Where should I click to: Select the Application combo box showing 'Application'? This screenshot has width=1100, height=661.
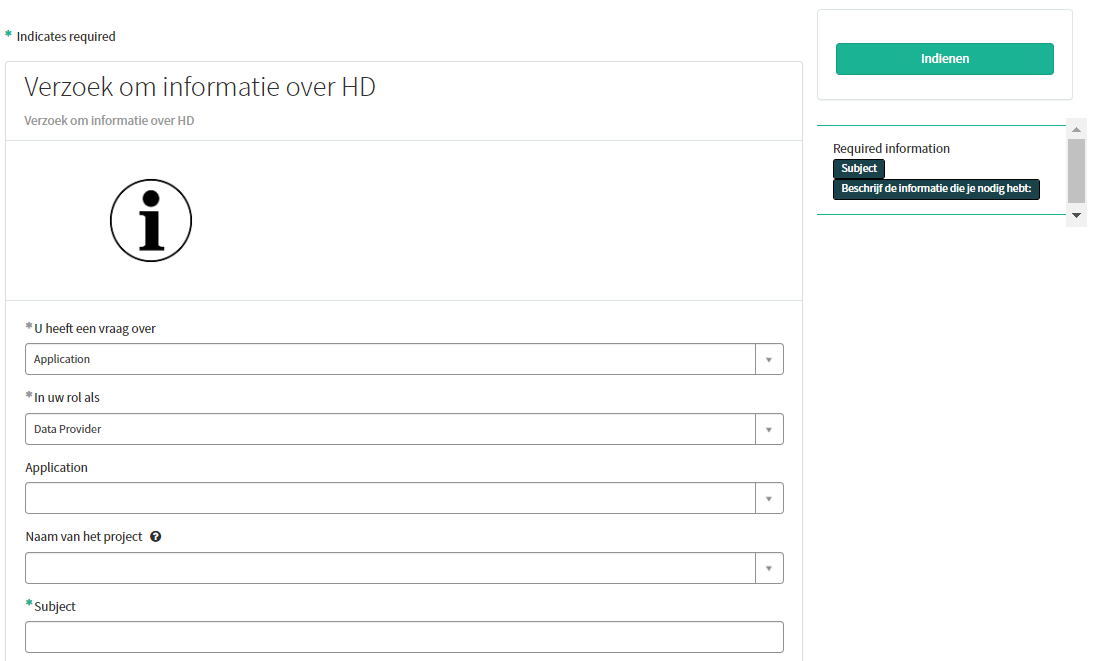pos(390,359)
